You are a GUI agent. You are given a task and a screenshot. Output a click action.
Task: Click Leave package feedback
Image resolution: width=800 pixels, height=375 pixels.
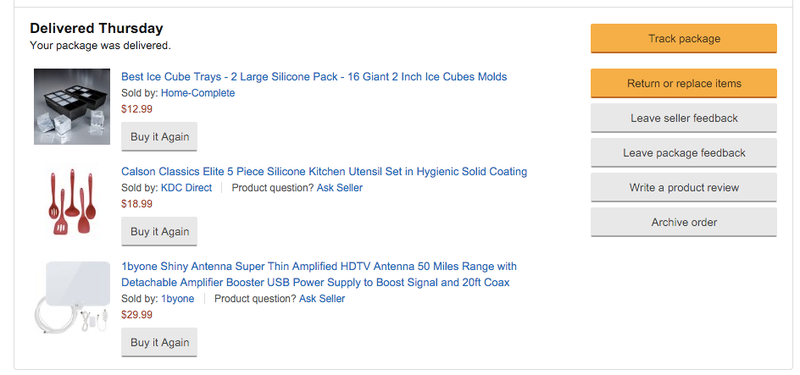point(684,153)
